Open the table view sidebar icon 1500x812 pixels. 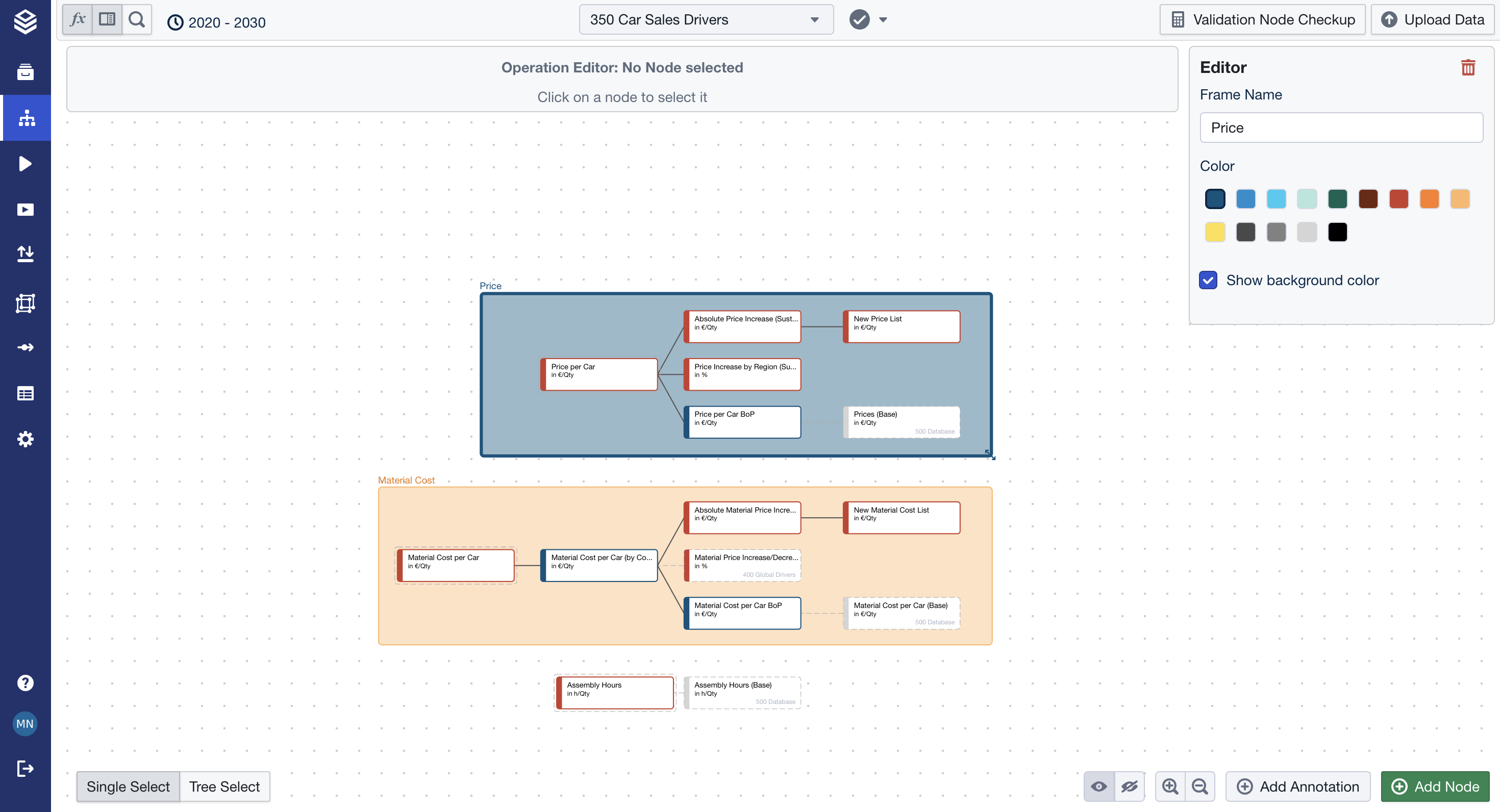25,393
